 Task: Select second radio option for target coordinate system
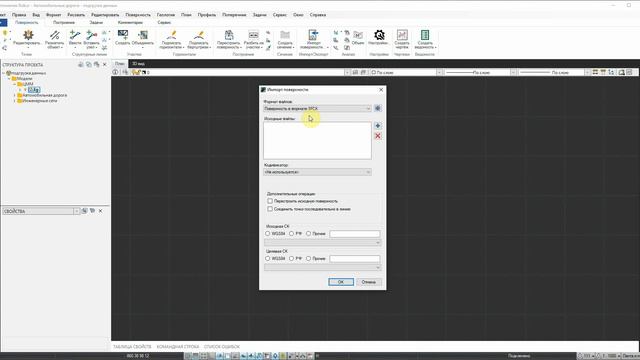(291, 258)
